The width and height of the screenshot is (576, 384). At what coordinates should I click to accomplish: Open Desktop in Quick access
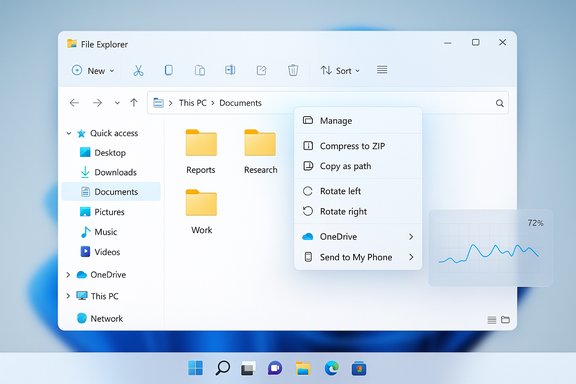point(103,152)
